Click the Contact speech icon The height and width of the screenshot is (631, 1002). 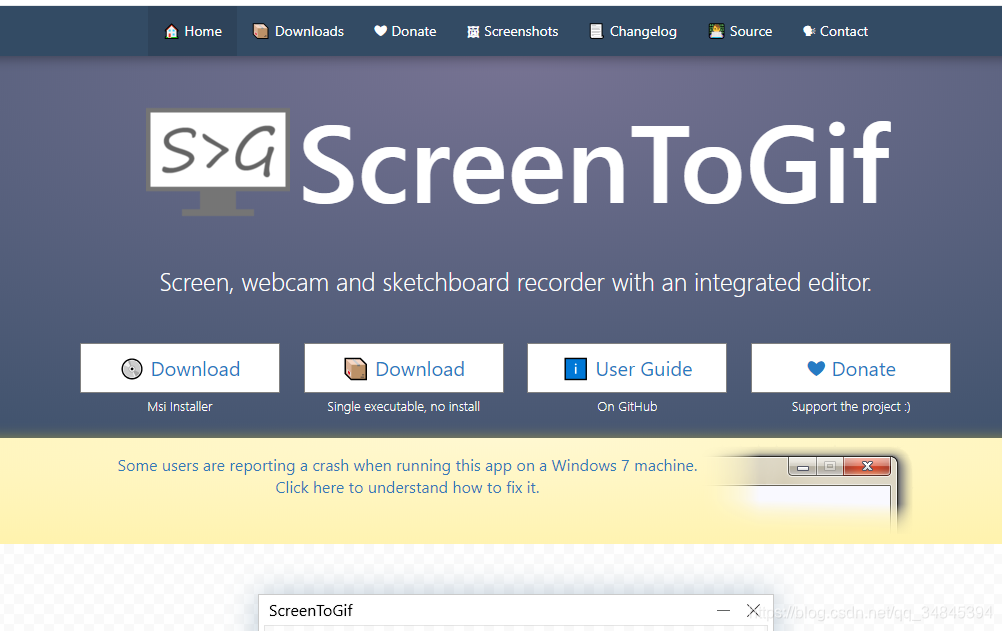[809, 31]
